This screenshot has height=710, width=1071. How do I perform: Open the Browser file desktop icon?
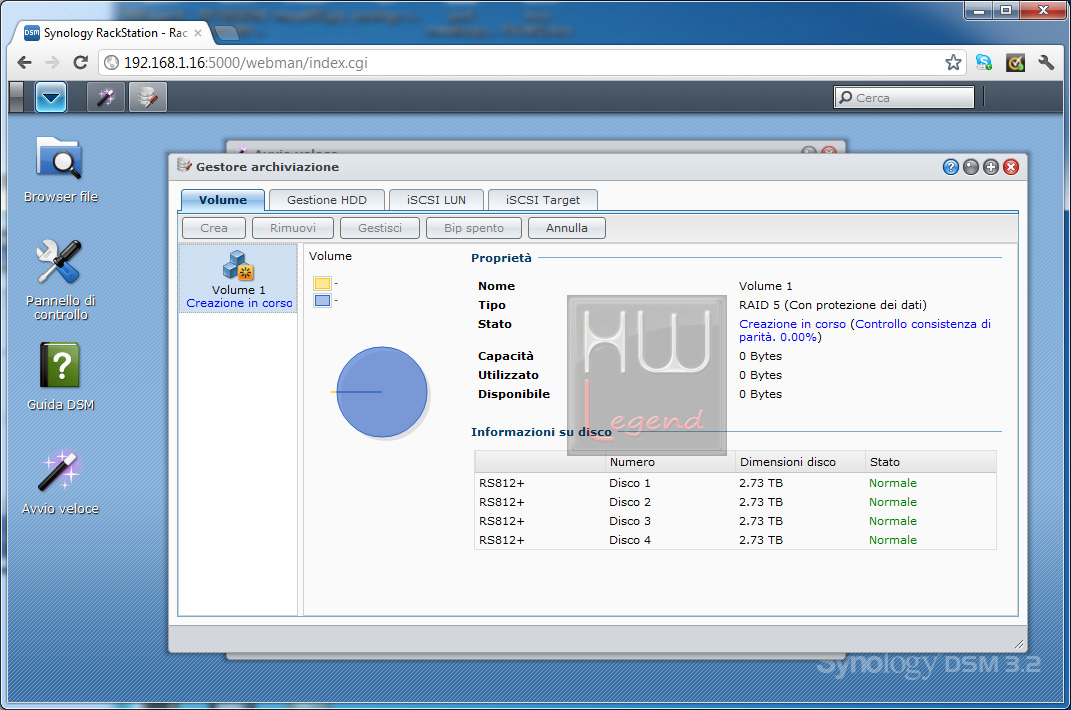click(60, 169)
